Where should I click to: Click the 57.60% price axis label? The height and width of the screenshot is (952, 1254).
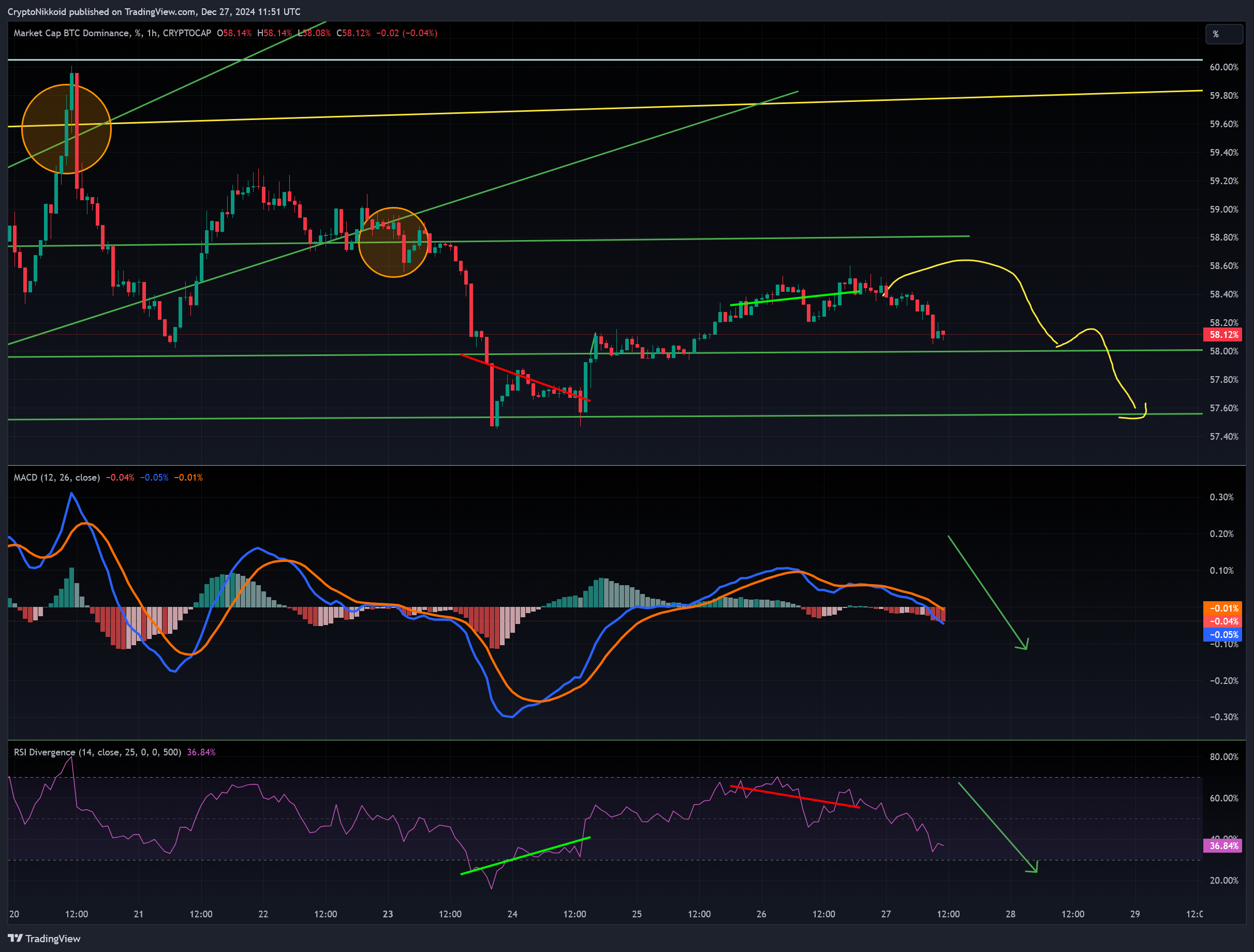[1224, 408]
